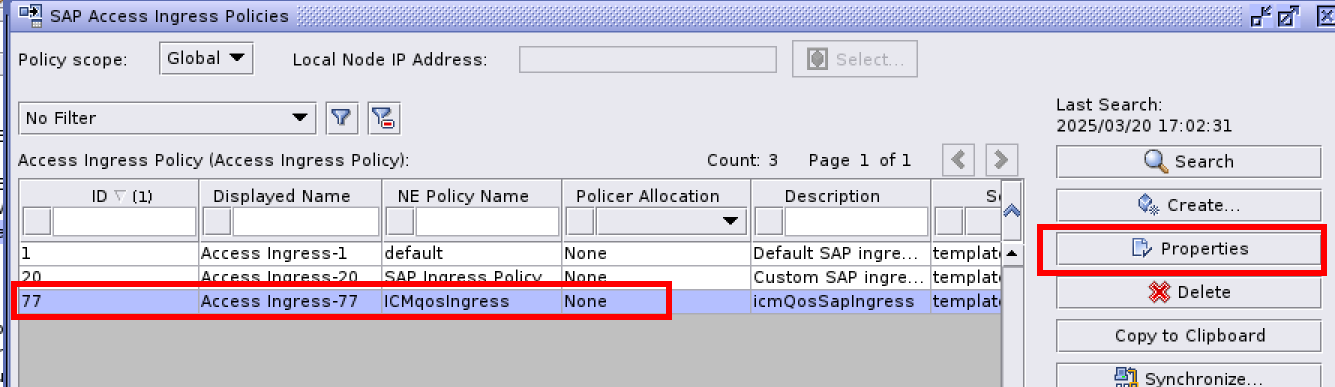Select the Access Ingress-1 default row
Viewport: 1335px width, 387px height.
[x=510, y=253]
